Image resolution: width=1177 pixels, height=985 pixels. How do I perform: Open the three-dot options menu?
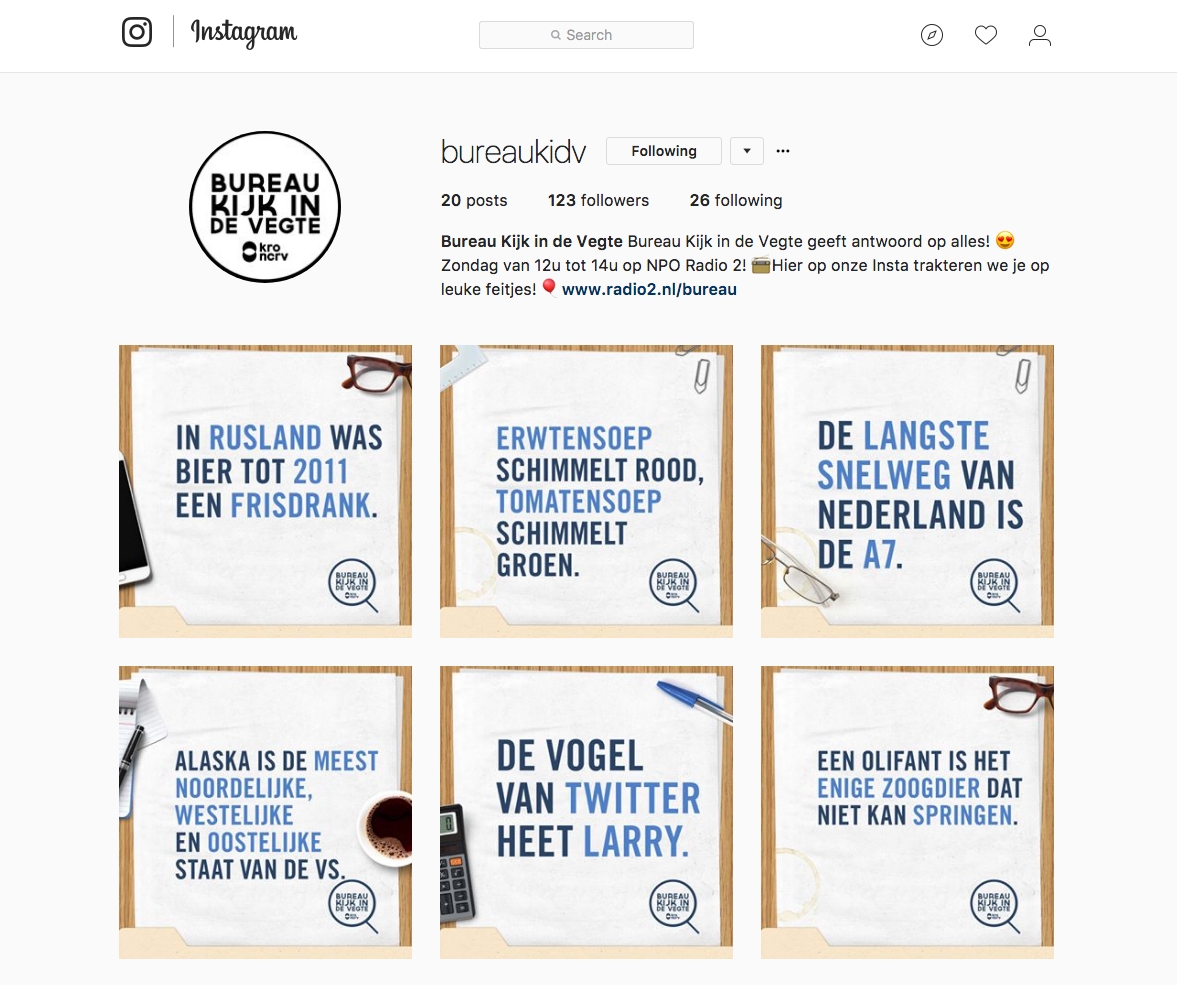point(783,151)
